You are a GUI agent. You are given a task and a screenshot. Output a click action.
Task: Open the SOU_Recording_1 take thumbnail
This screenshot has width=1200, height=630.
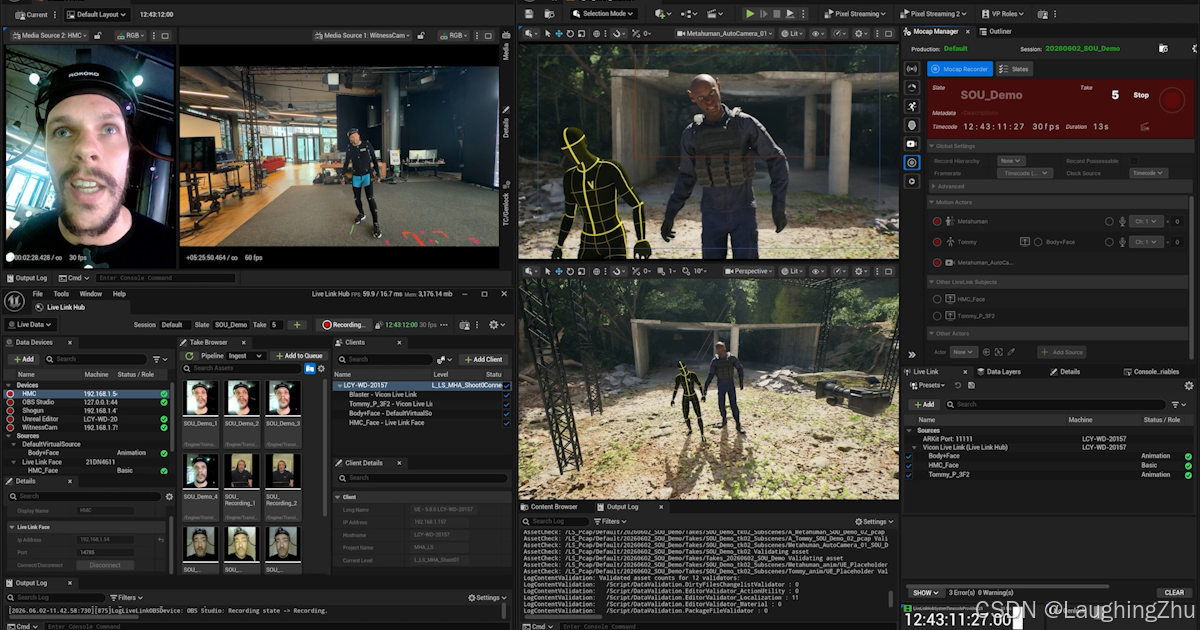point(241,471)
